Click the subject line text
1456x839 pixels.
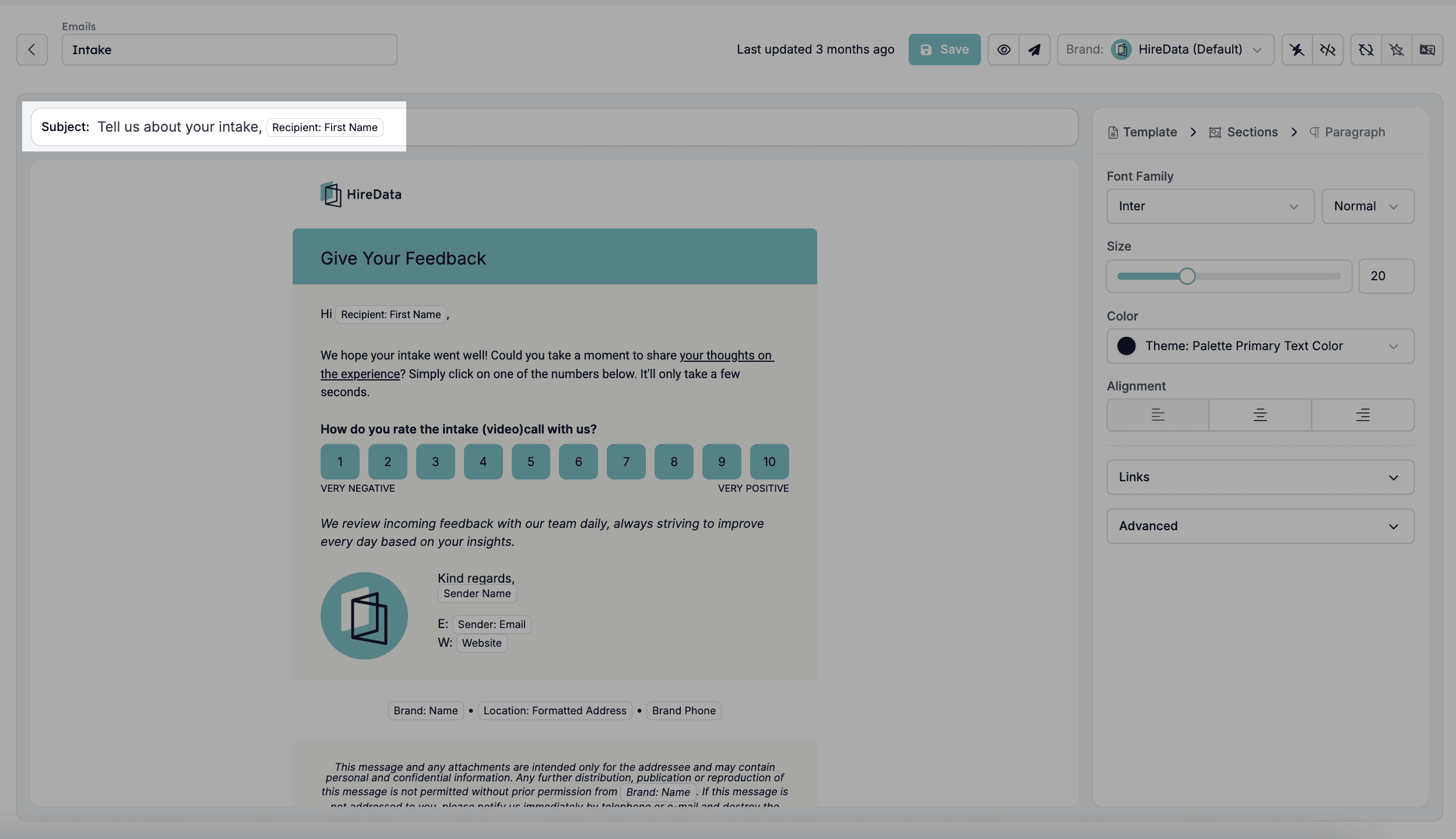(180, 127)
